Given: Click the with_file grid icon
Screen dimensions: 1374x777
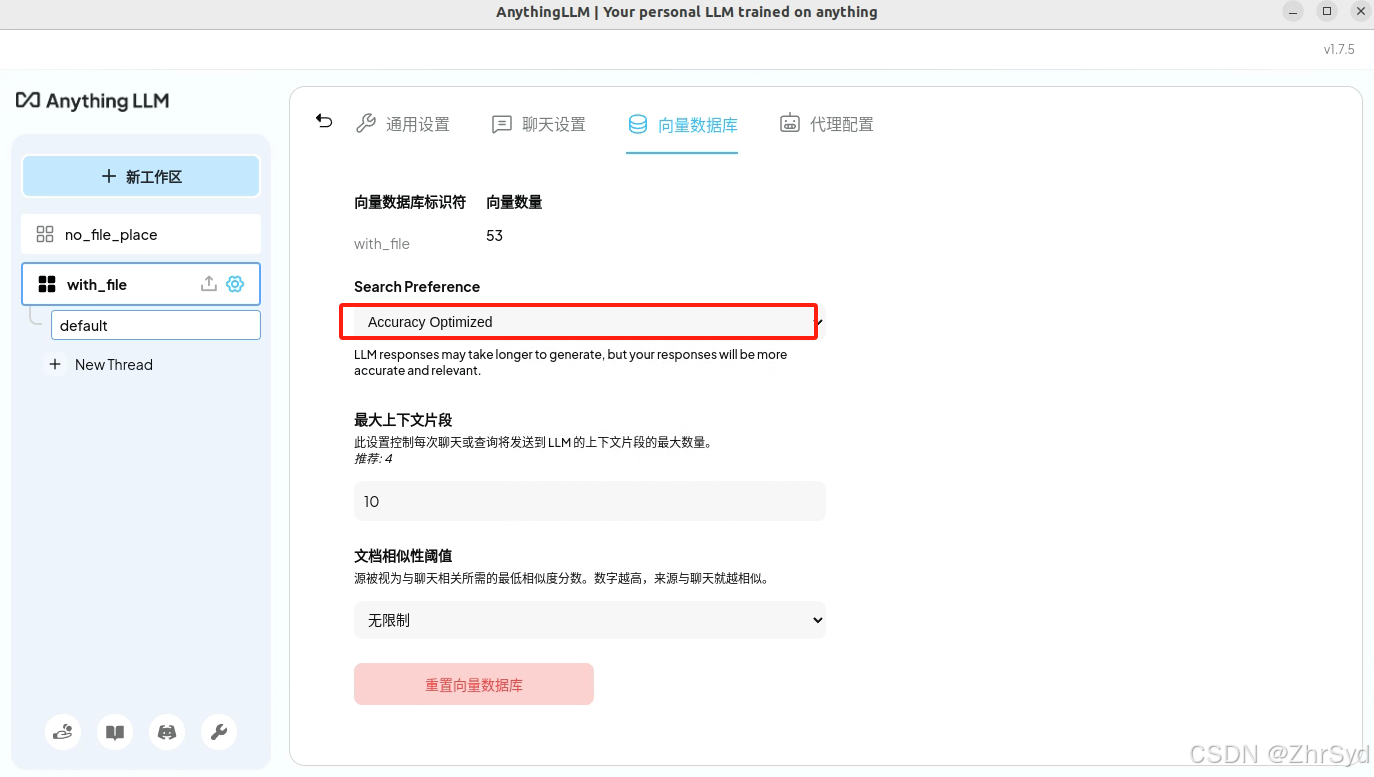Looking at the screenshot, I should [x=47, y=284].
